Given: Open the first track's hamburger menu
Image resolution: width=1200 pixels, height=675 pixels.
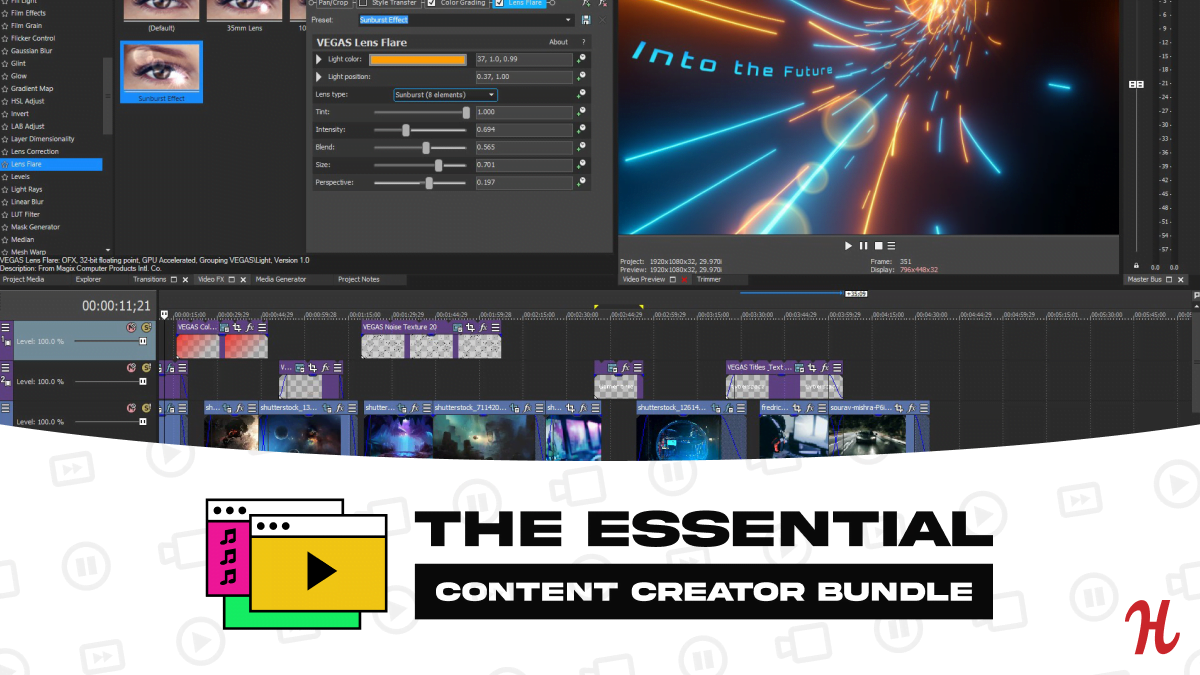Looking at the screenshot, I should [x=6, y=328].
